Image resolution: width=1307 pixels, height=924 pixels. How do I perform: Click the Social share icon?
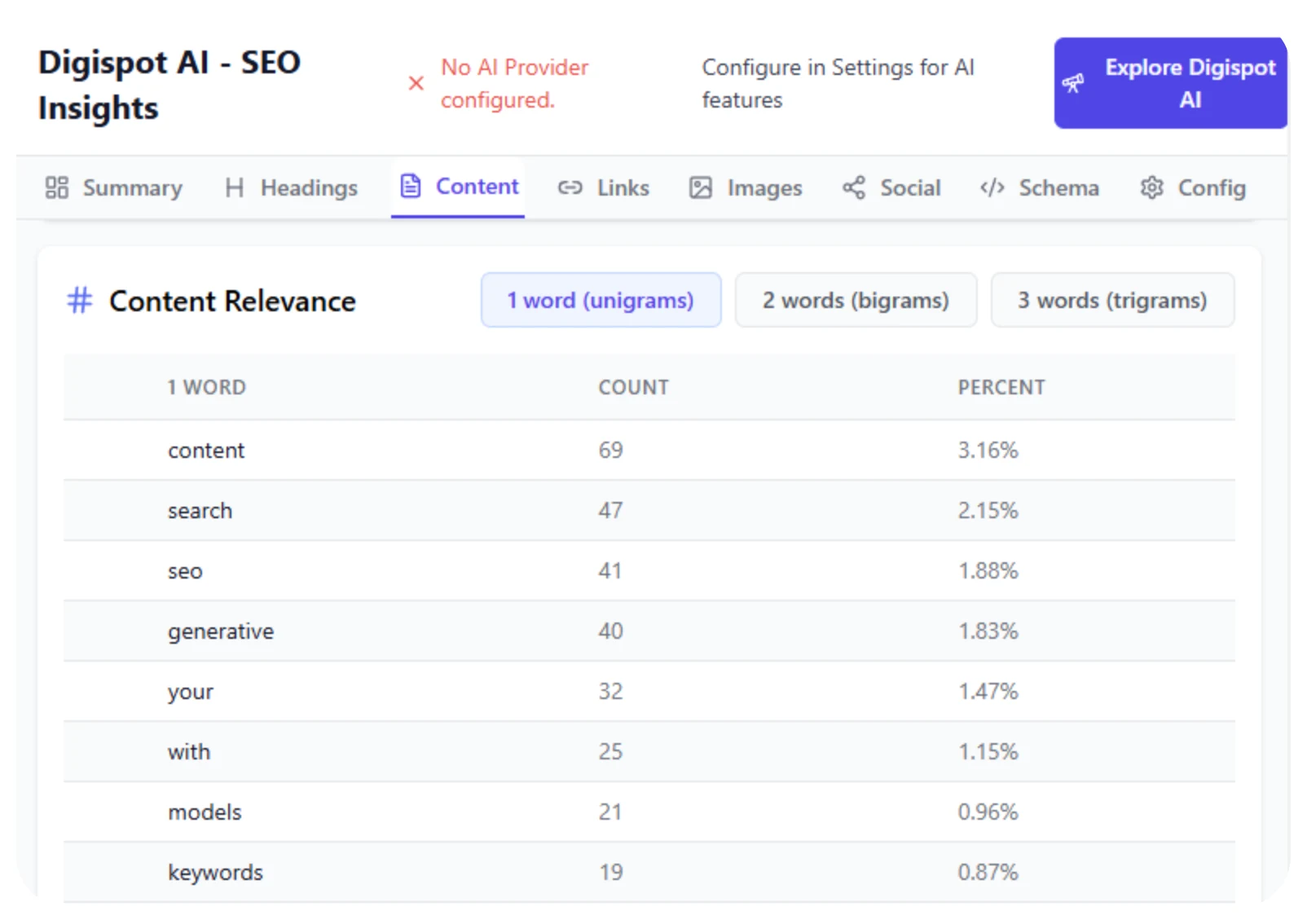point(854,188)
